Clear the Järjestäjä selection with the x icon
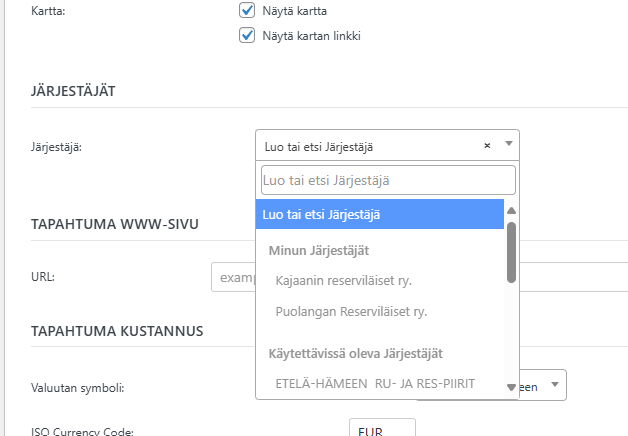This screenshot has height=436, width=628. pyautogui.click(x=487, y=146)
